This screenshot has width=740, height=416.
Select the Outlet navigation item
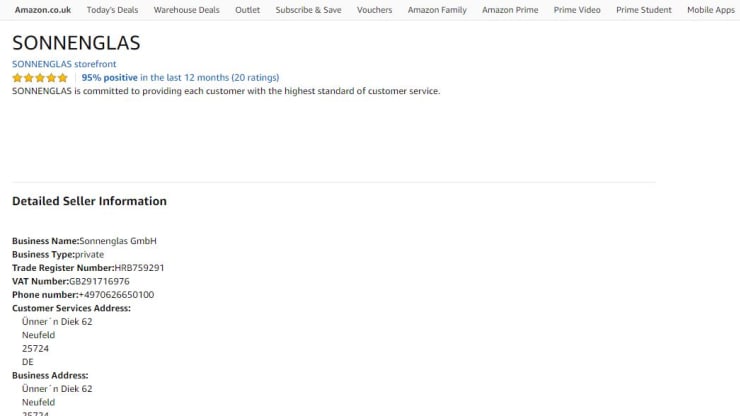coord(247,10)
